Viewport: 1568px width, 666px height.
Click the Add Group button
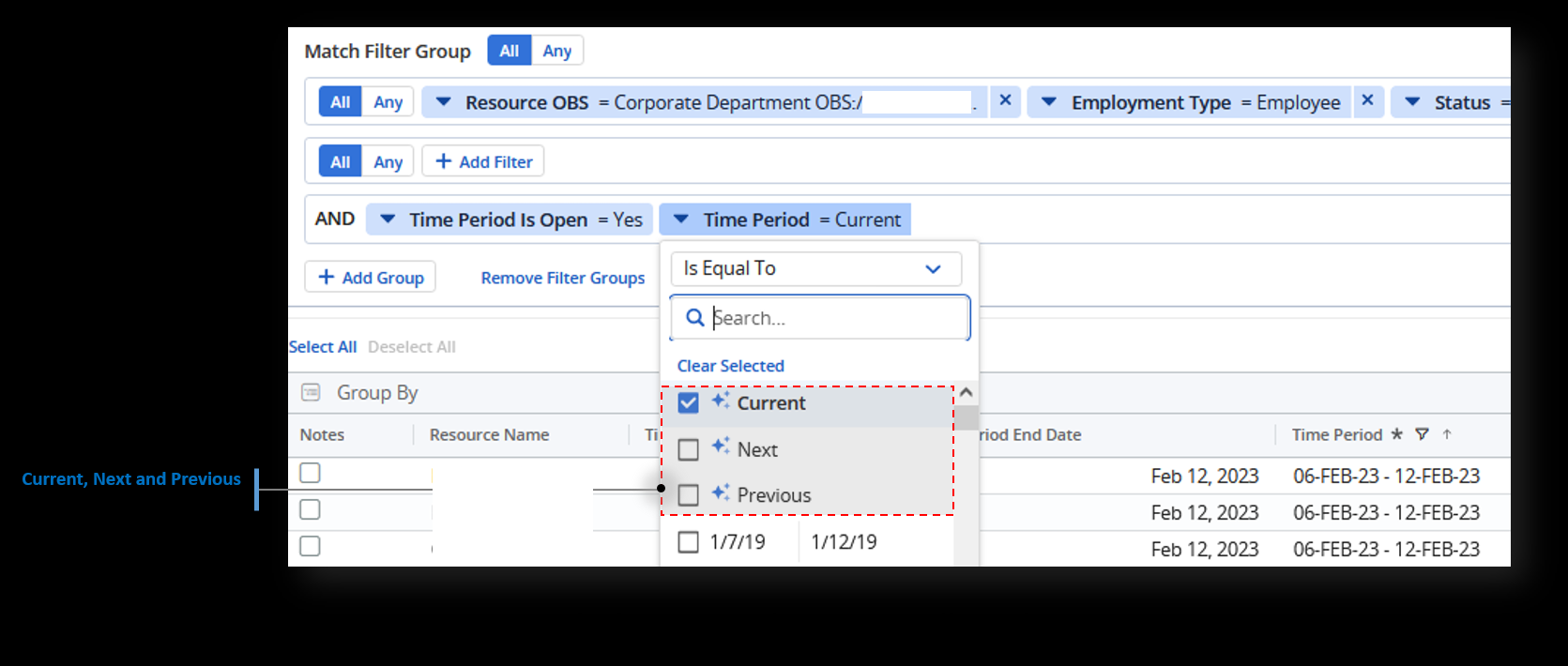tap(370, 277)
